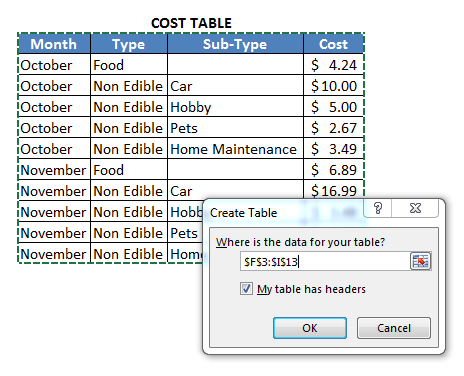Click the COST TABLE title

pyautogui.click(x=191, y=23)
